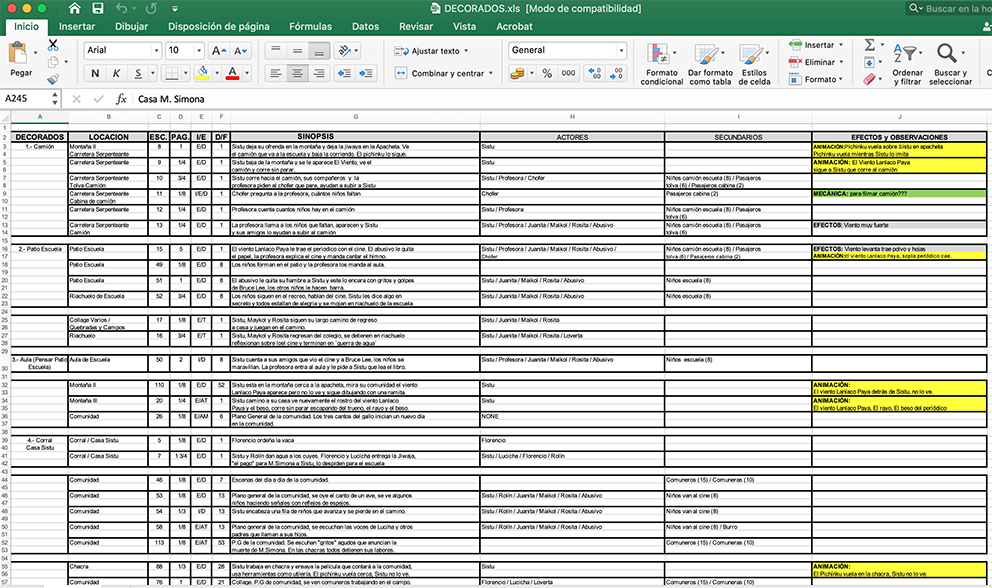Toggle right text alignment
The width and height of the screenshot is (992, 588).
pyautogui.click(x=319, y=73)
